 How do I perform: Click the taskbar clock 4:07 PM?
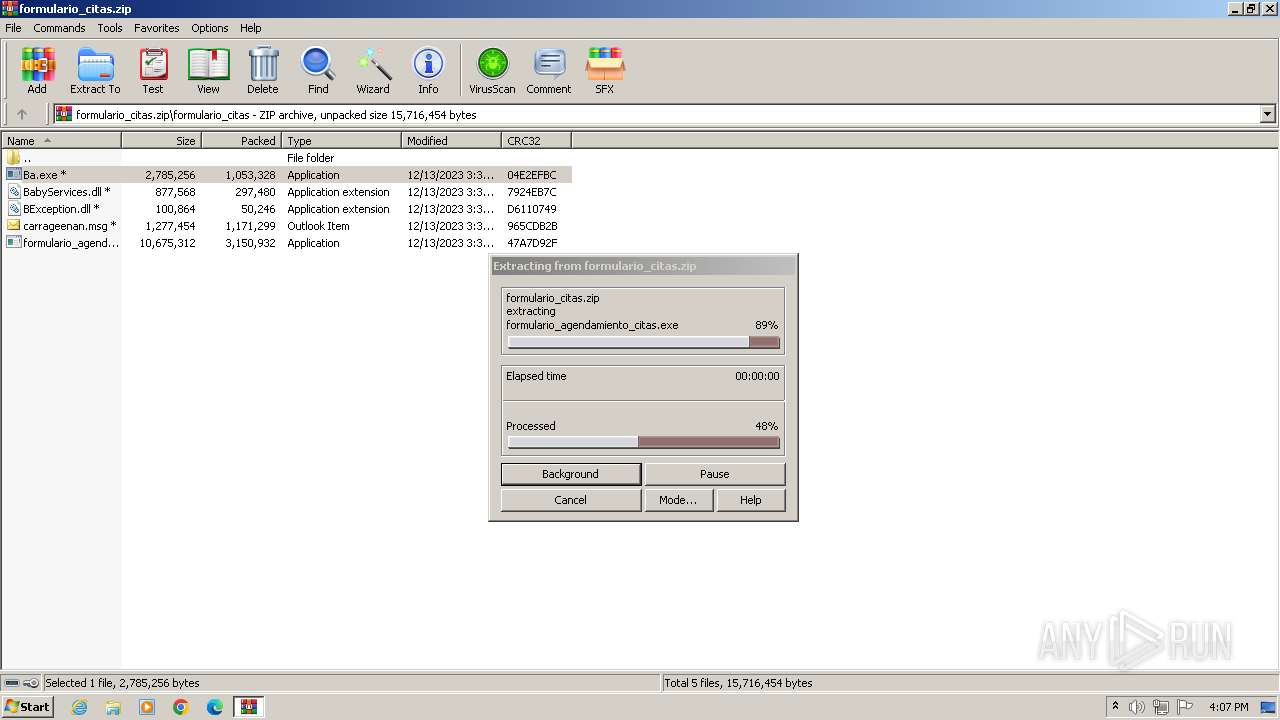[1229, 707]
